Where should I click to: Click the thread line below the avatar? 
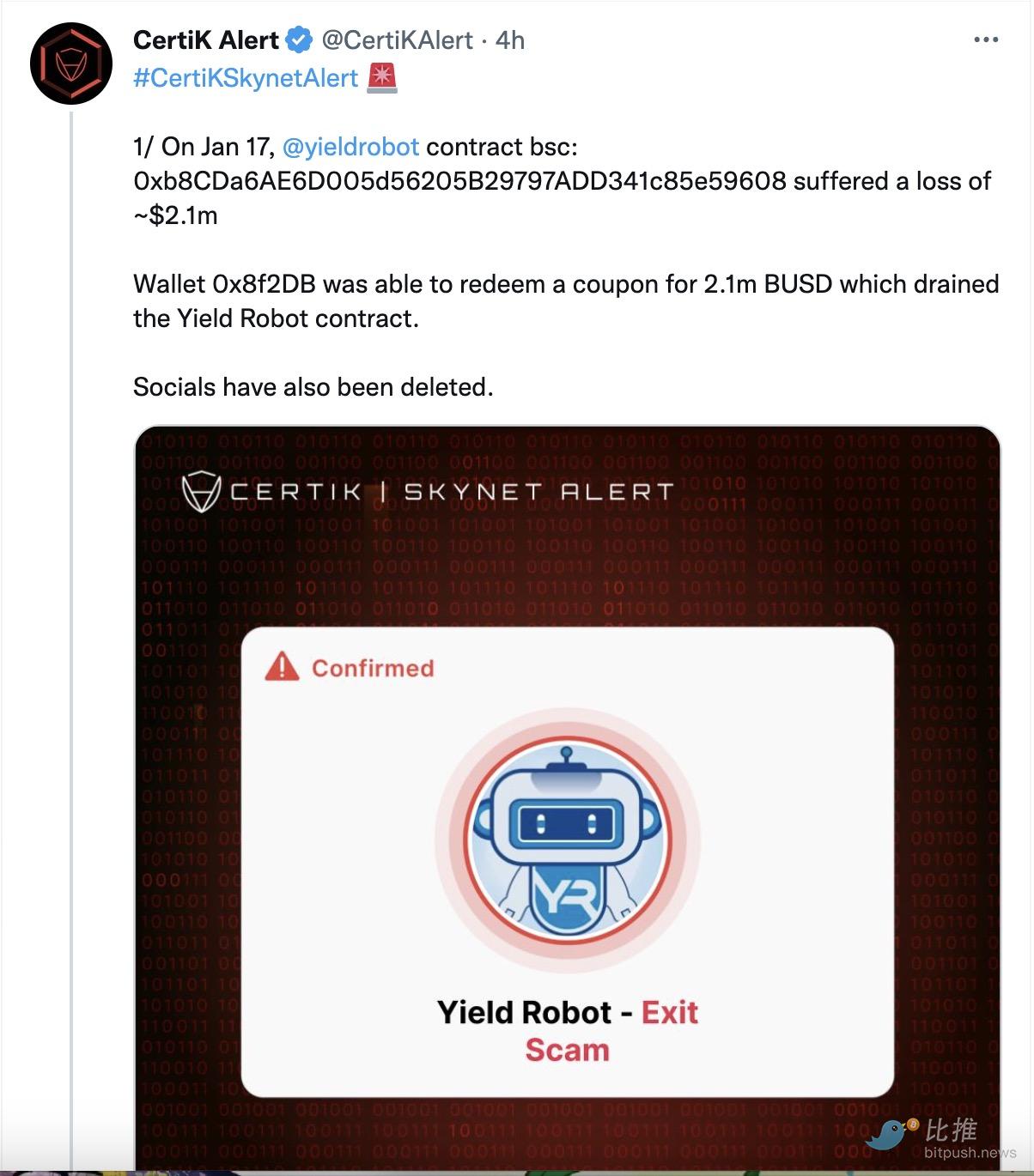(x=72, y=601)
